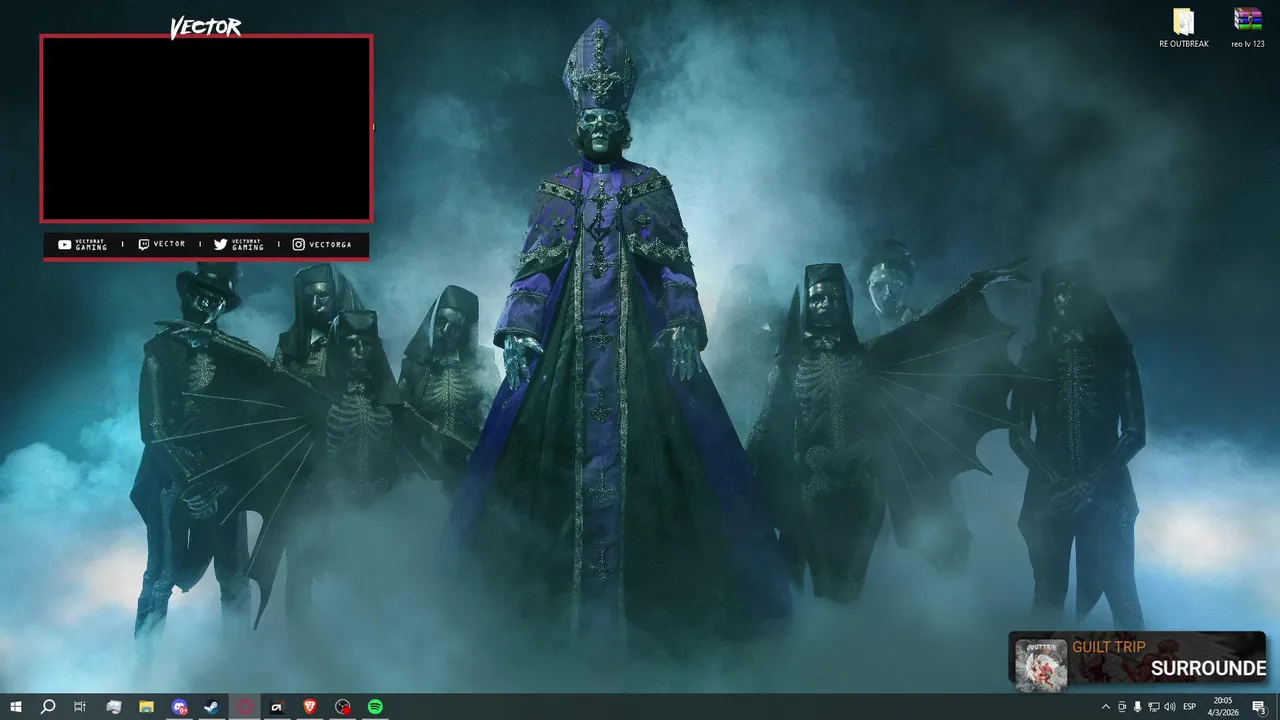Viewport: 1280px width, 720px height.
Task: Click the GUILT TRIP artist name text
Action: pos(1109,647)
